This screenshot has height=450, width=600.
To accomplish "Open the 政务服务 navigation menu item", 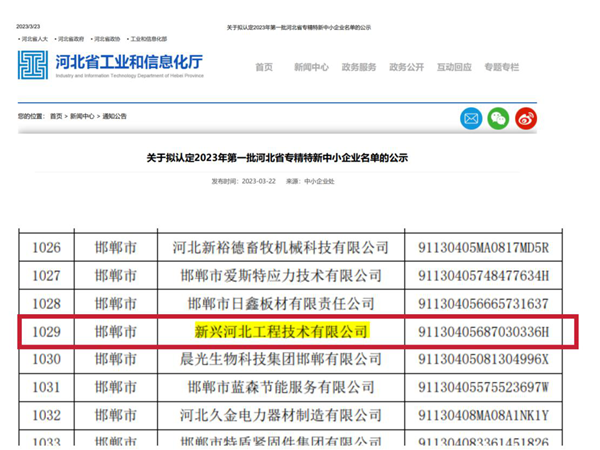I will (359, 67).
